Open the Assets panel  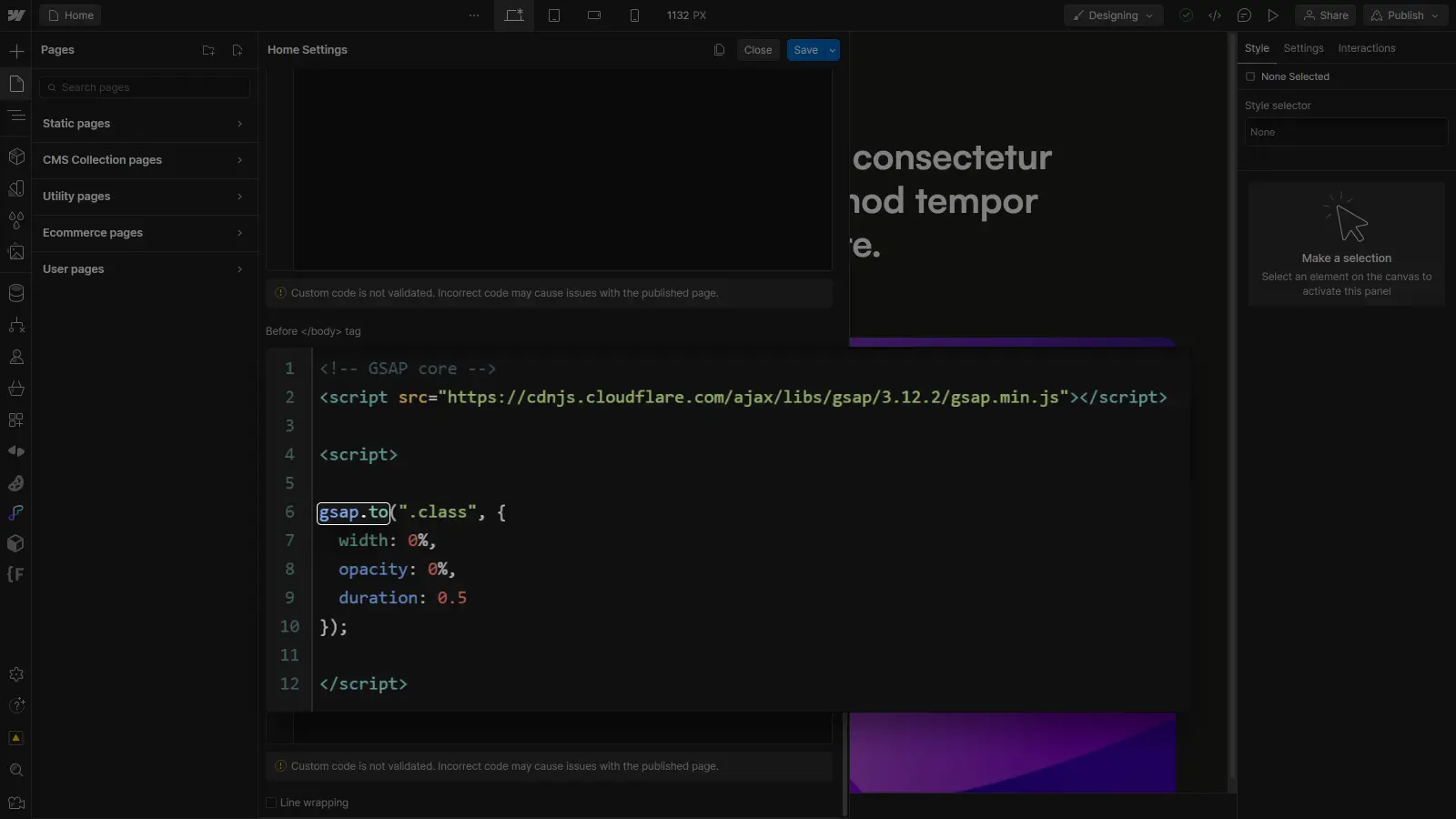tap(16, 252)
